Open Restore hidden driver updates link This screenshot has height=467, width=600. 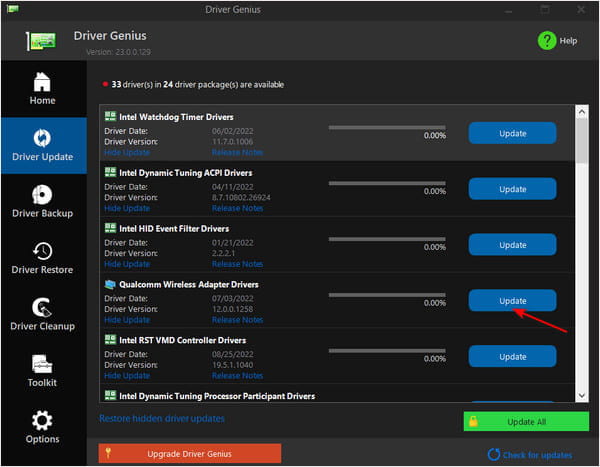(162, 418)
